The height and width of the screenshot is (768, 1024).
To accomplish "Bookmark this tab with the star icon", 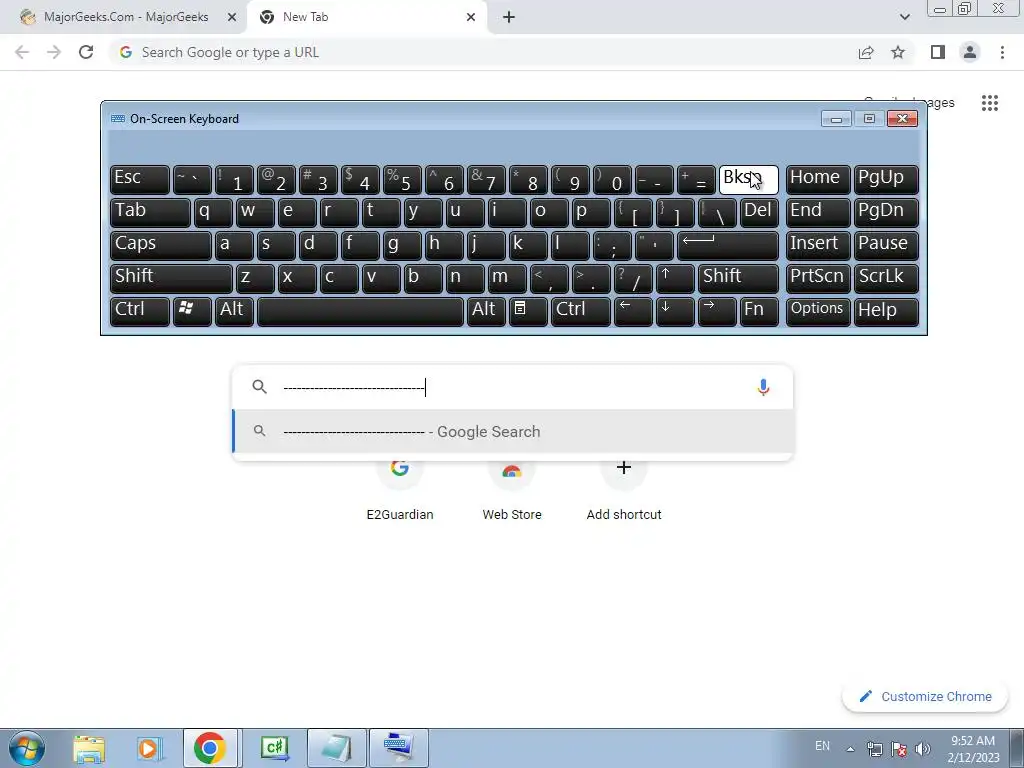I will 898,52.
